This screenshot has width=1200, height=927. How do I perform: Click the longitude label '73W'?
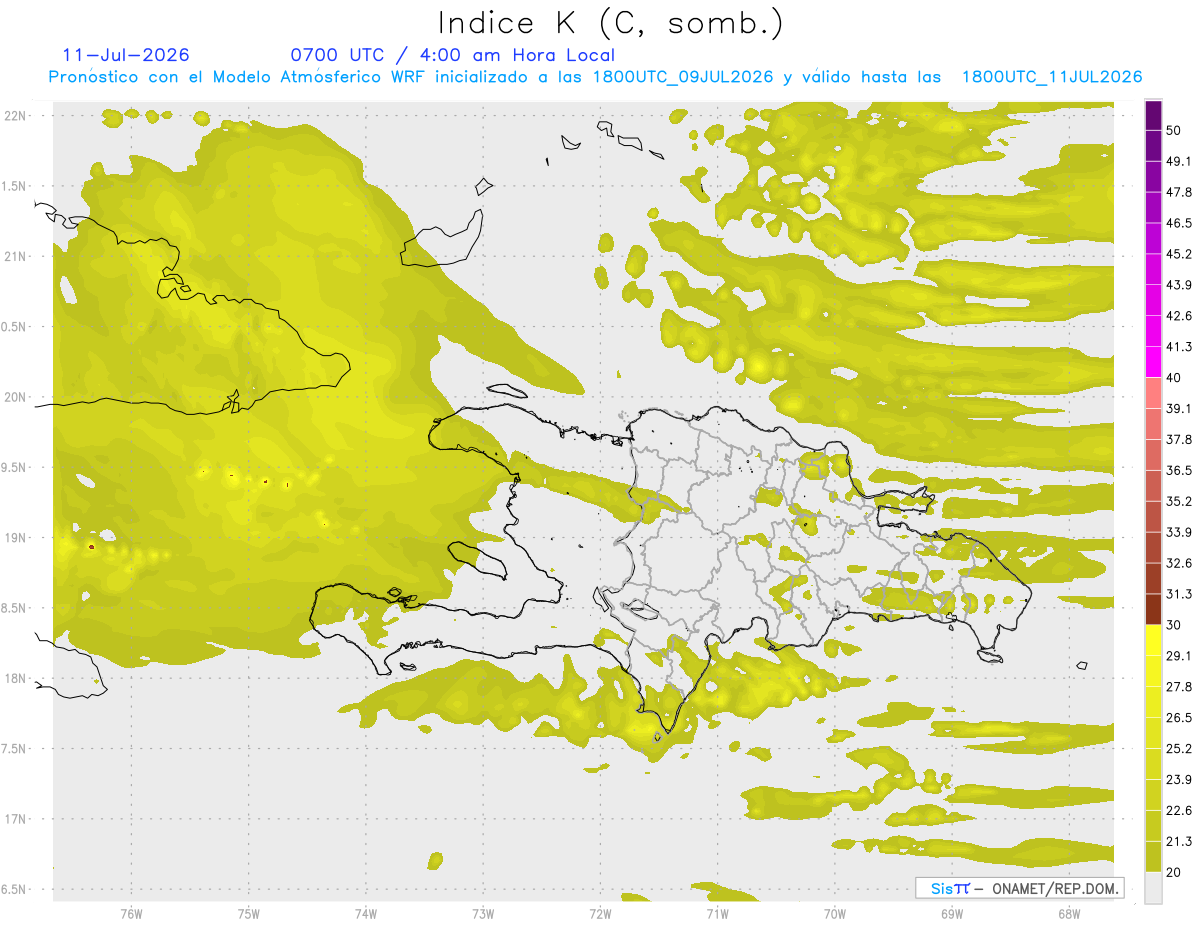(483, 913)
